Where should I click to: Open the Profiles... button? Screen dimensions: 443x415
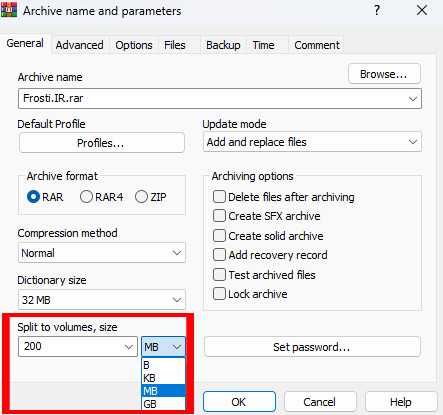coord(102,143)
